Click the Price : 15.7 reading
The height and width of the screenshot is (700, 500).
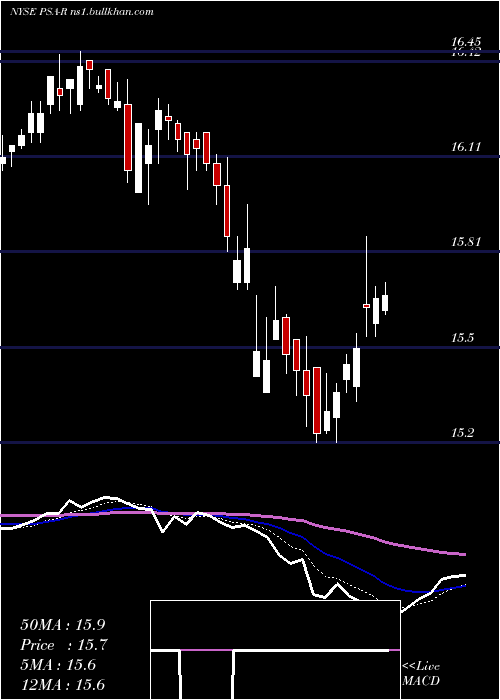point(64,645)
